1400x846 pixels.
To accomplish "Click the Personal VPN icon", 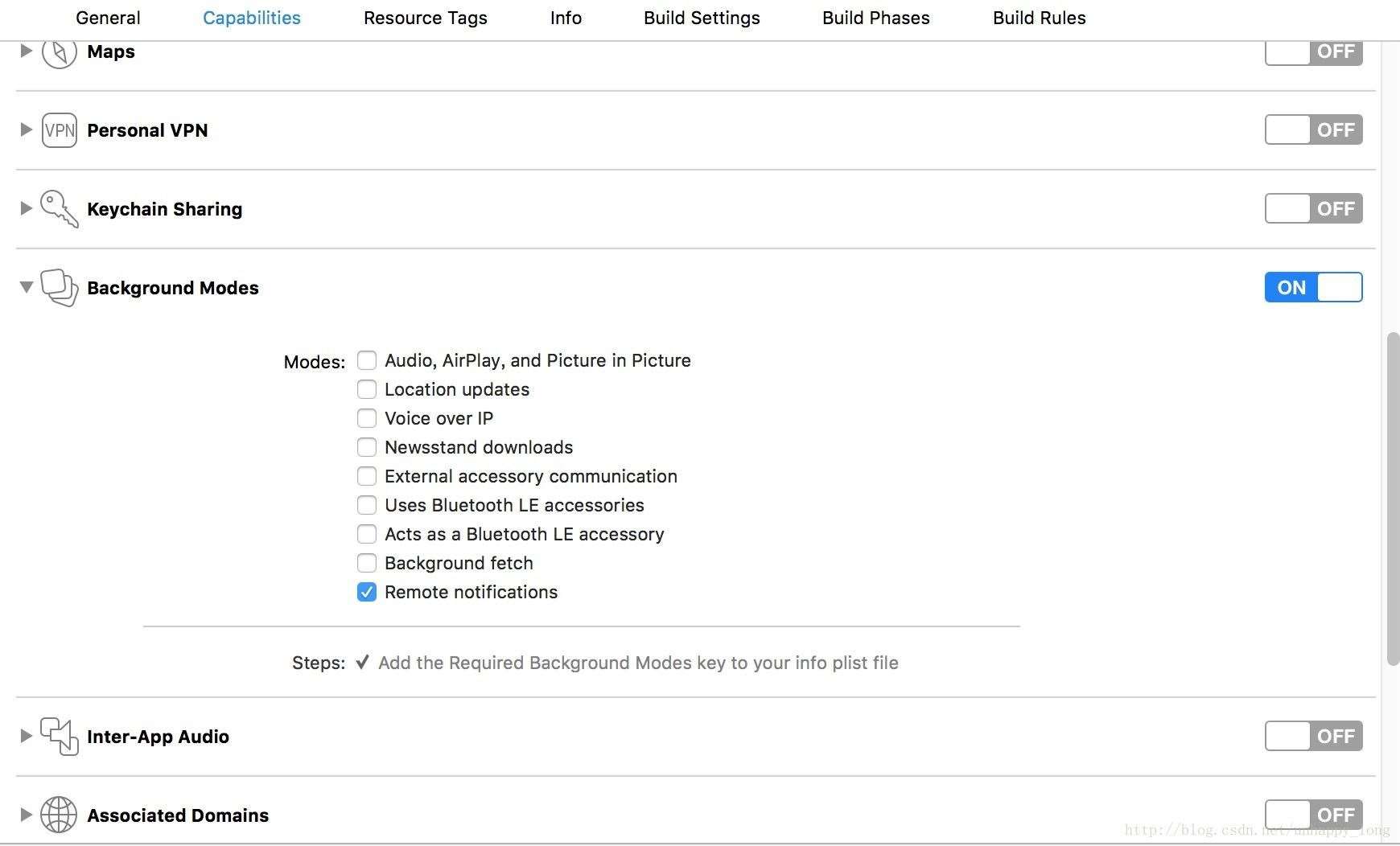I will [x=59, y=130].
